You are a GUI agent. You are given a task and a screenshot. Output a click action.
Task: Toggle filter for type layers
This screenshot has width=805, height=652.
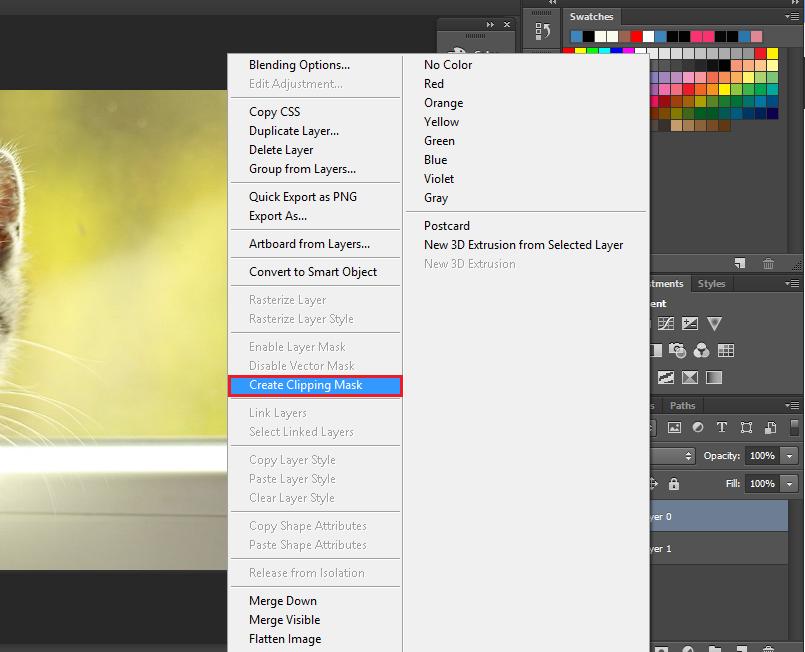pyautogui.click(x=722, y=428)
